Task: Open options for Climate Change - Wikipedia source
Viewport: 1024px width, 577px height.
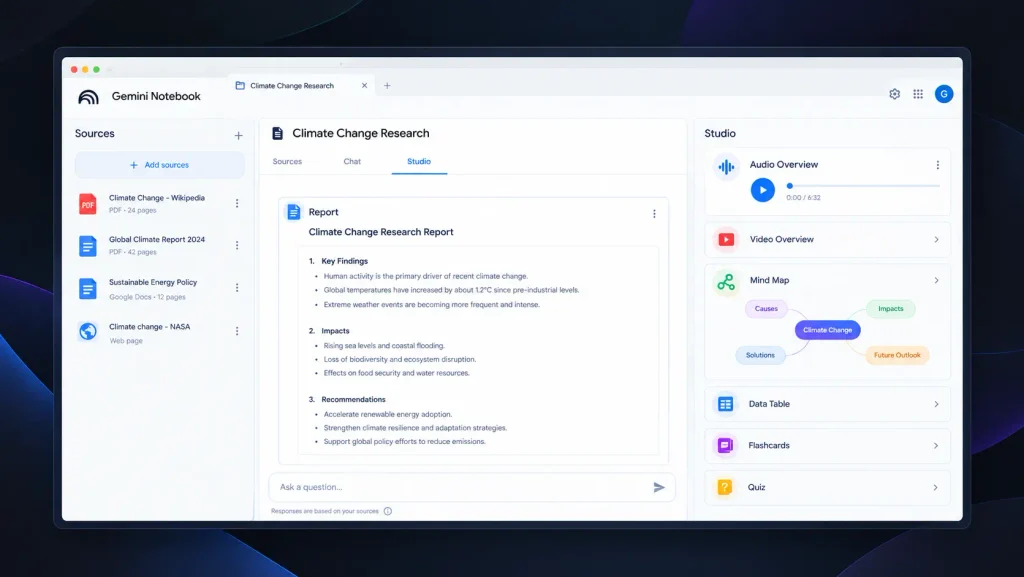Action: (x=237, y=204)
